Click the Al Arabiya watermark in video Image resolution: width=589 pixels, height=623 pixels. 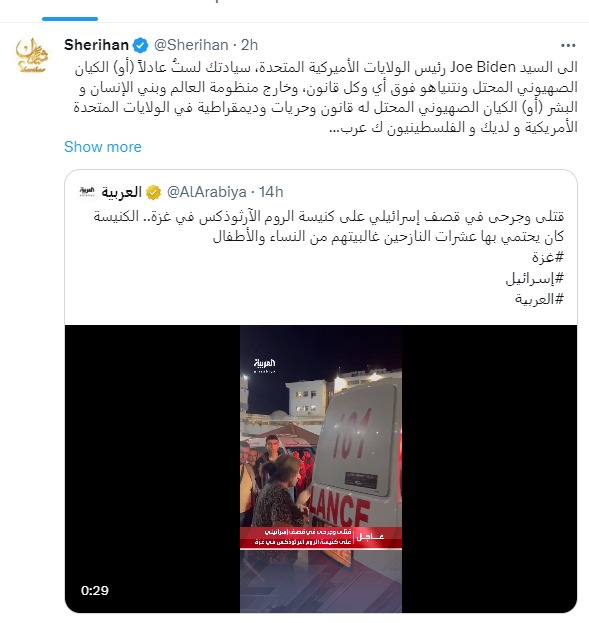tap(264, 365)
